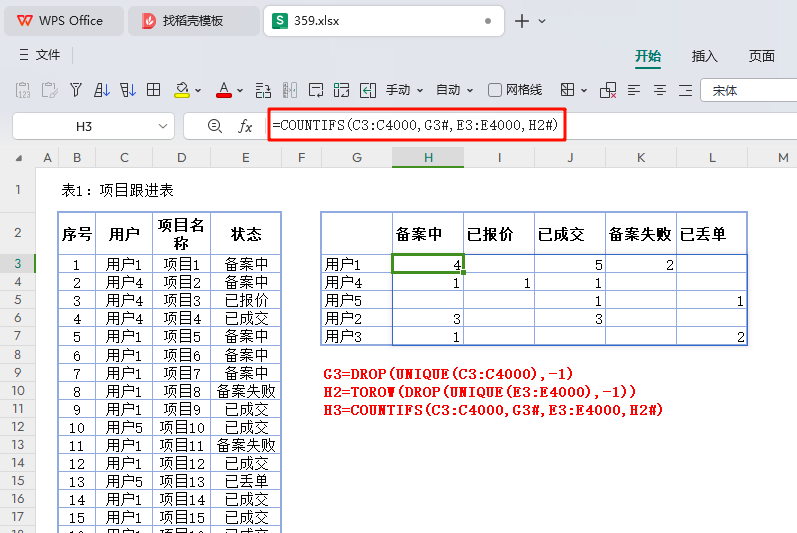Click the 备案失败 column header in summary table
Image resolution: width=797 pixels, height=533 pixels.
click(x=640, y=234)
